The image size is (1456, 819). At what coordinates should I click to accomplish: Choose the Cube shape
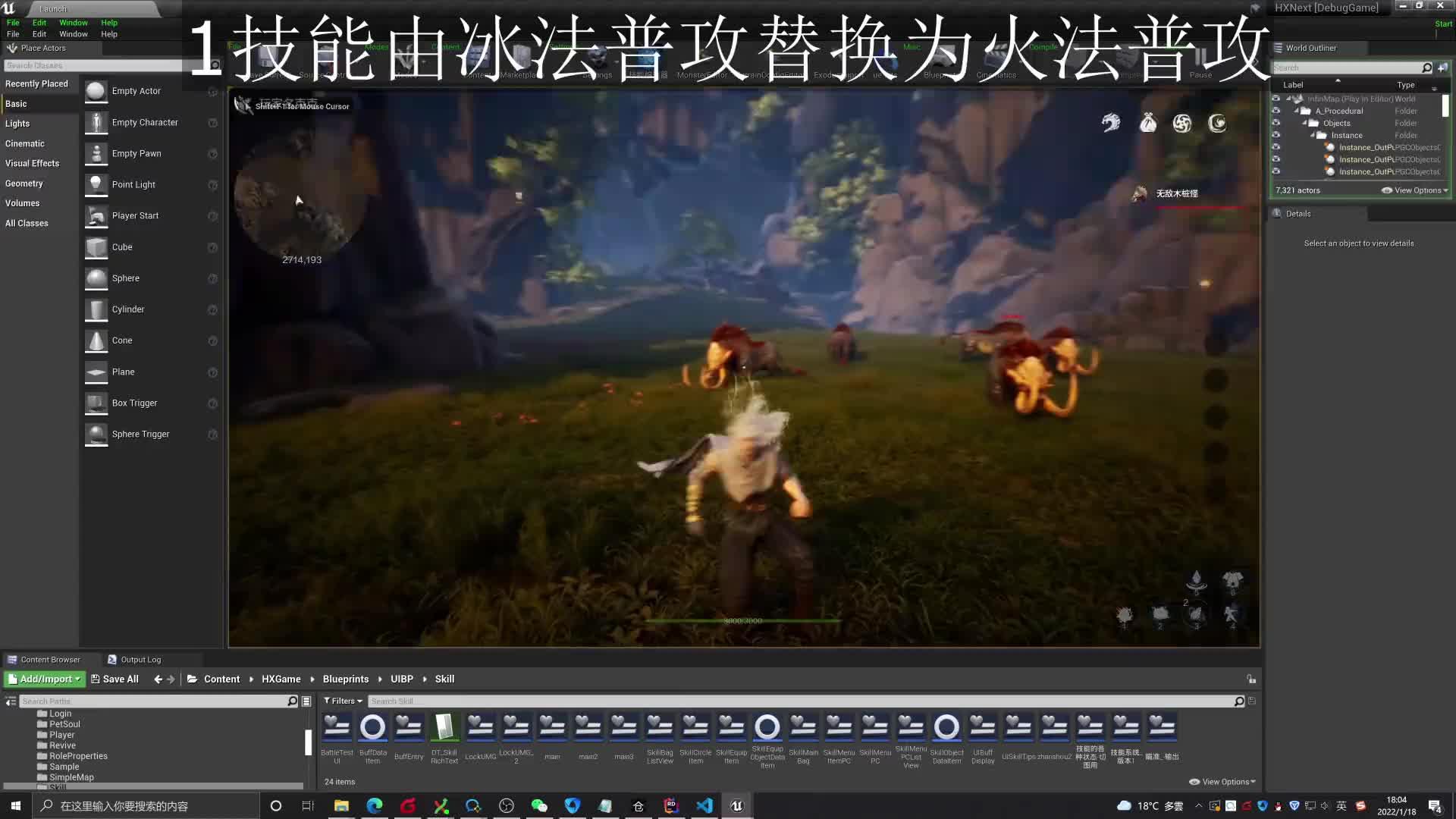click(x=150, y=247)
